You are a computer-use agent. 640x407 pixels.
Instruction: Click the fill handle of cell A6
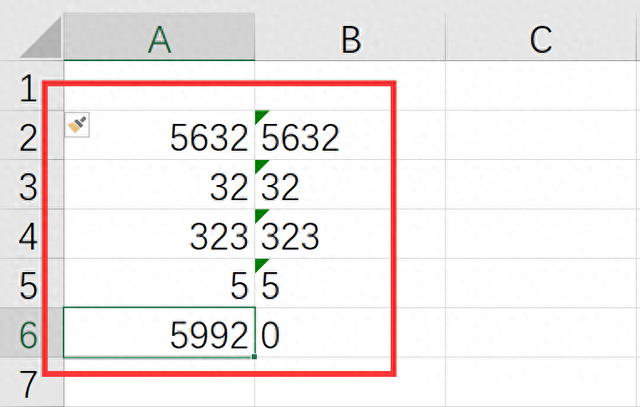(x=254, y=357)
